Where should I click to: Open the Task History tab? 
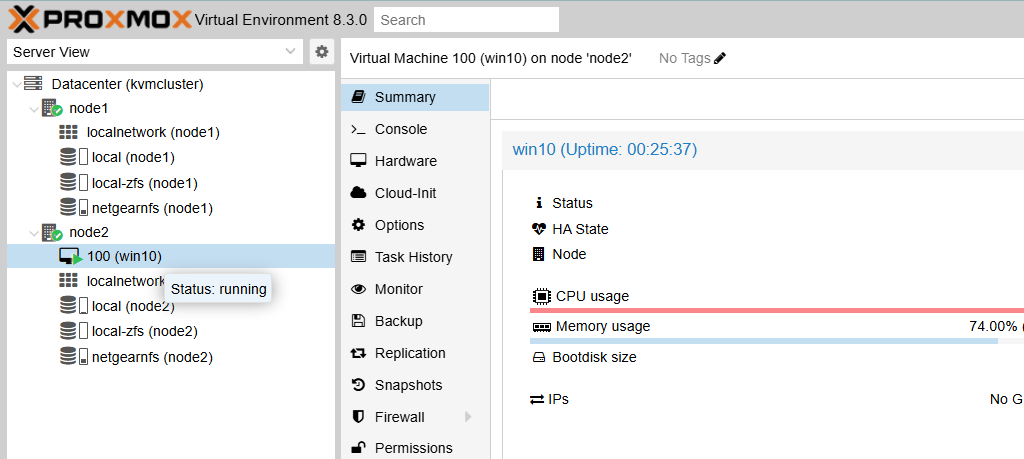pos(415,257)
